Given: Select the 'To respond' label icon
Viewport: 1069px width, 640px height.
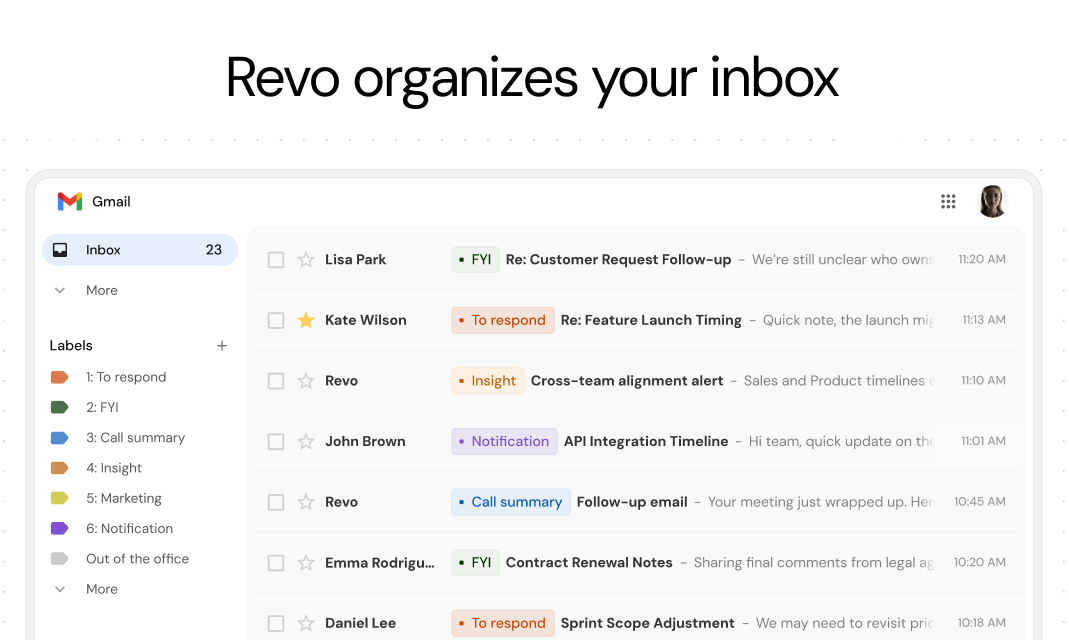Looking at the screenshot, I should pos(59,377).
